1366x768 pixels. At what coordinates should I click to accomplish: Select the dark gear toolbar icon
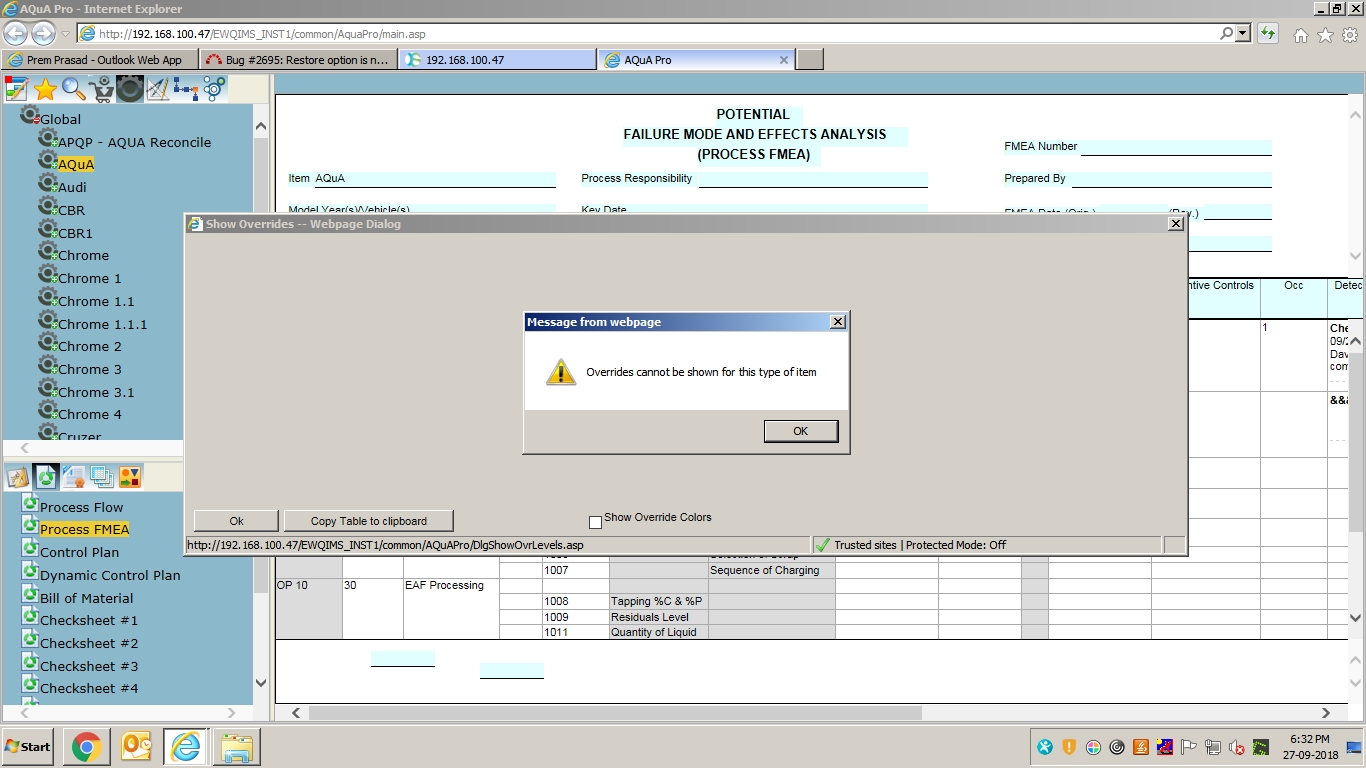coord(130,89)
